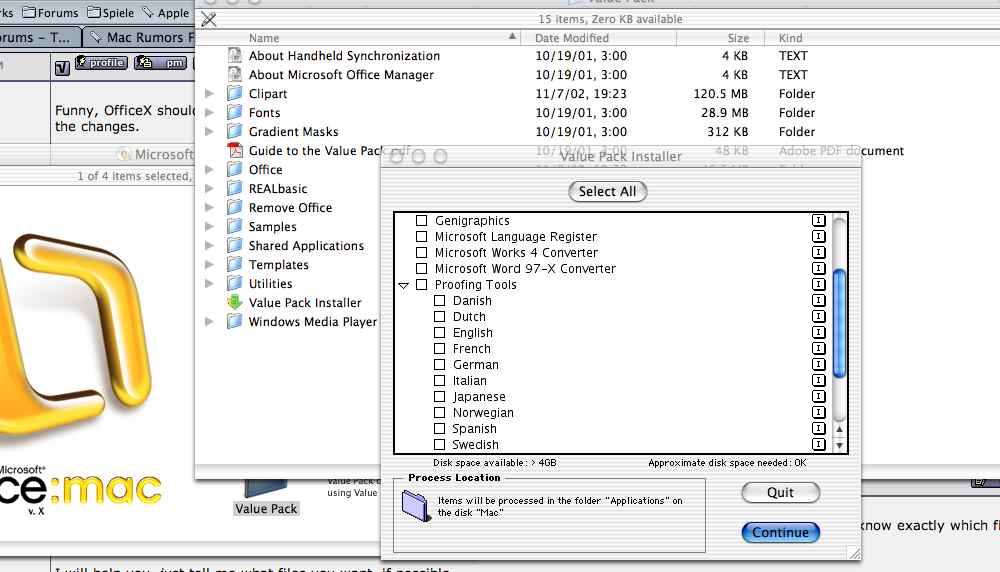Sort Finder list by Size column
The height and width of the screenshot is (572, 1000).
719,38
